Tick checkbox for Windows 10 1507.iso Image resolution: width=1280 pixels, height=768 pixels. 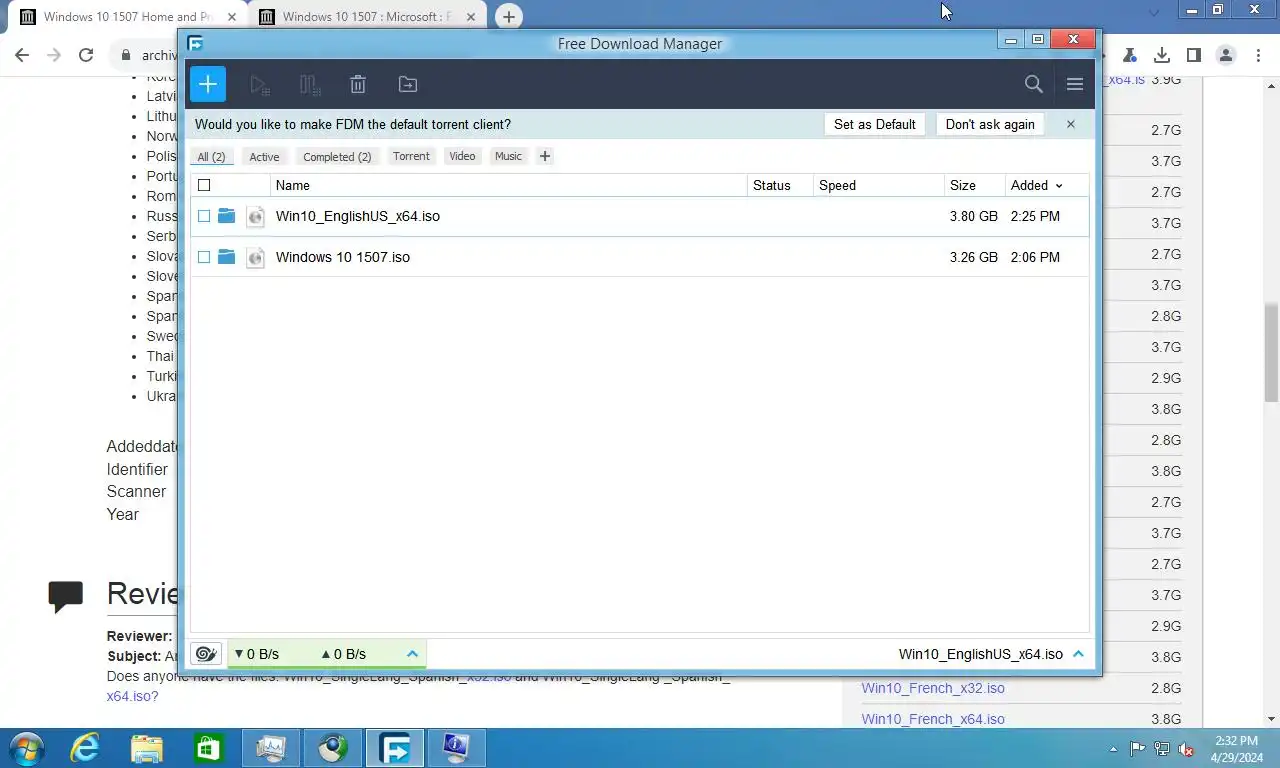pyautogui.click(x=204, y=257)
